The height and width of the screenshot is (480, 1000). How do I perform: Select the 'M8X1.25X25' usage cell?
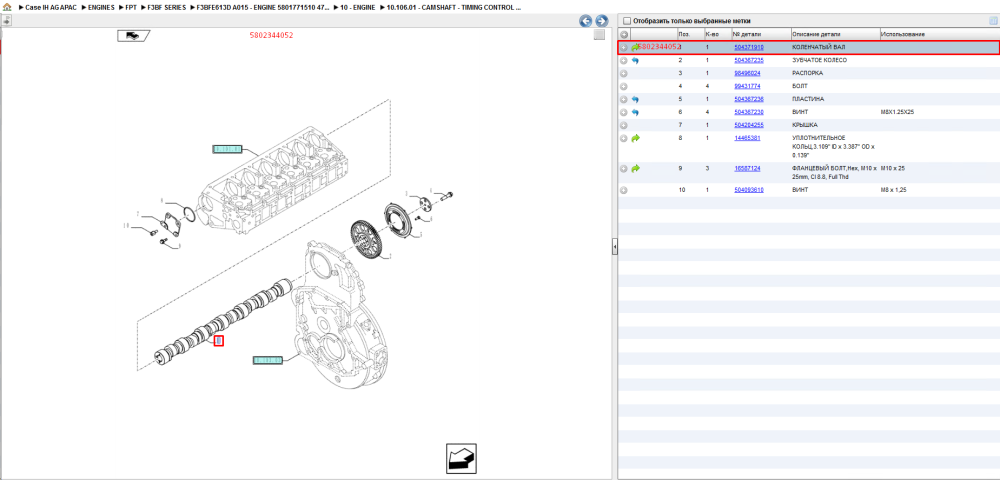[x=898, y=112]
